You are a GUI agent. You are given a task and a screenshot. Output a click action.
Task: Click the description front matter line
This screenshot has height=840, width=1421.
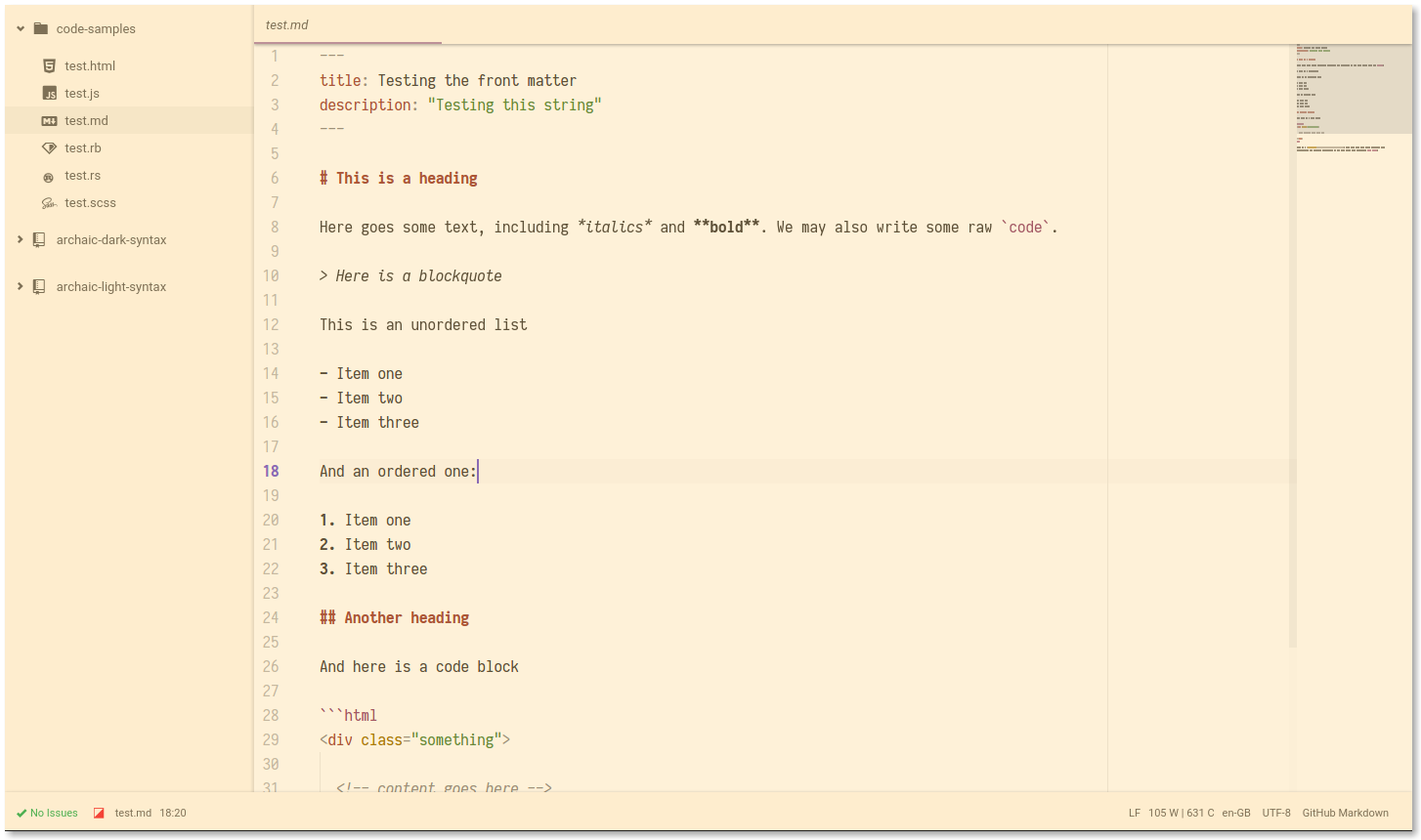(460, 105)
